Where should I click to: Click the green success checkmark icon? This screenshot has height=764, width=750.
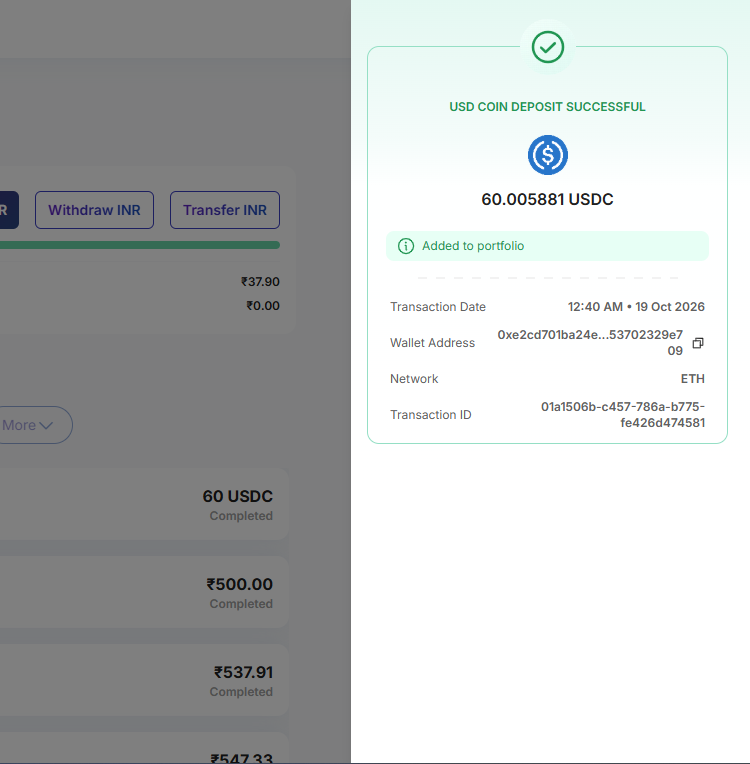(548, 47)
